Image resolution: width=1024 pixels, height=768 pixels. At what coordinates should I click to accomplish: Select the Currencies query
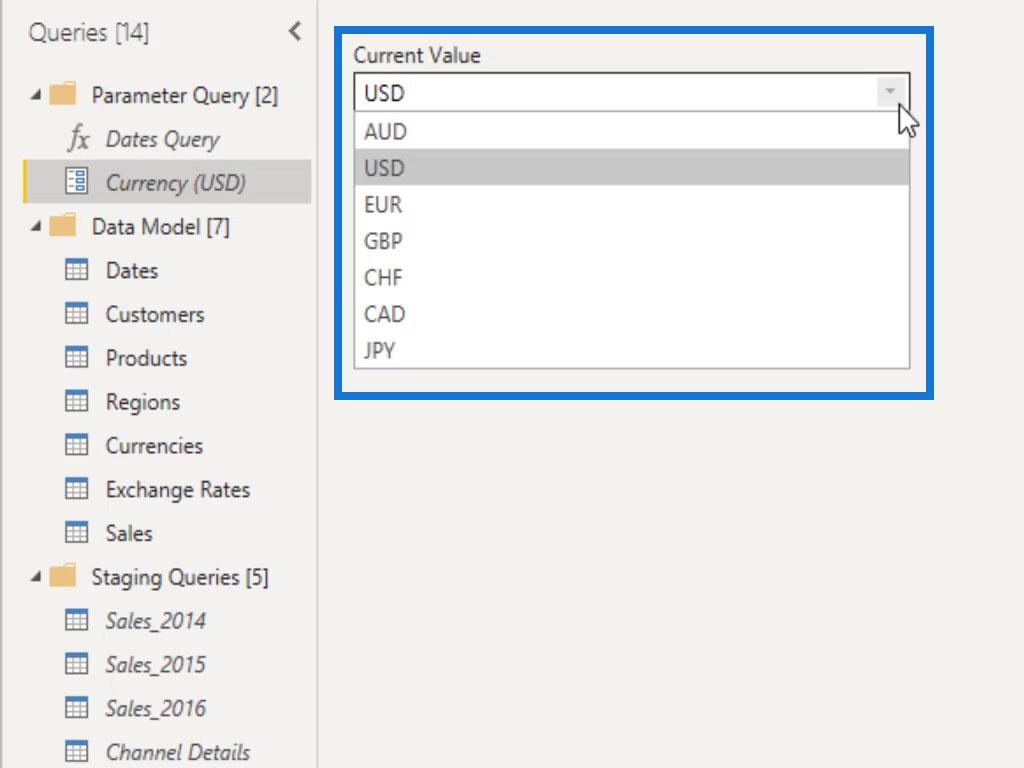[154, 446]
